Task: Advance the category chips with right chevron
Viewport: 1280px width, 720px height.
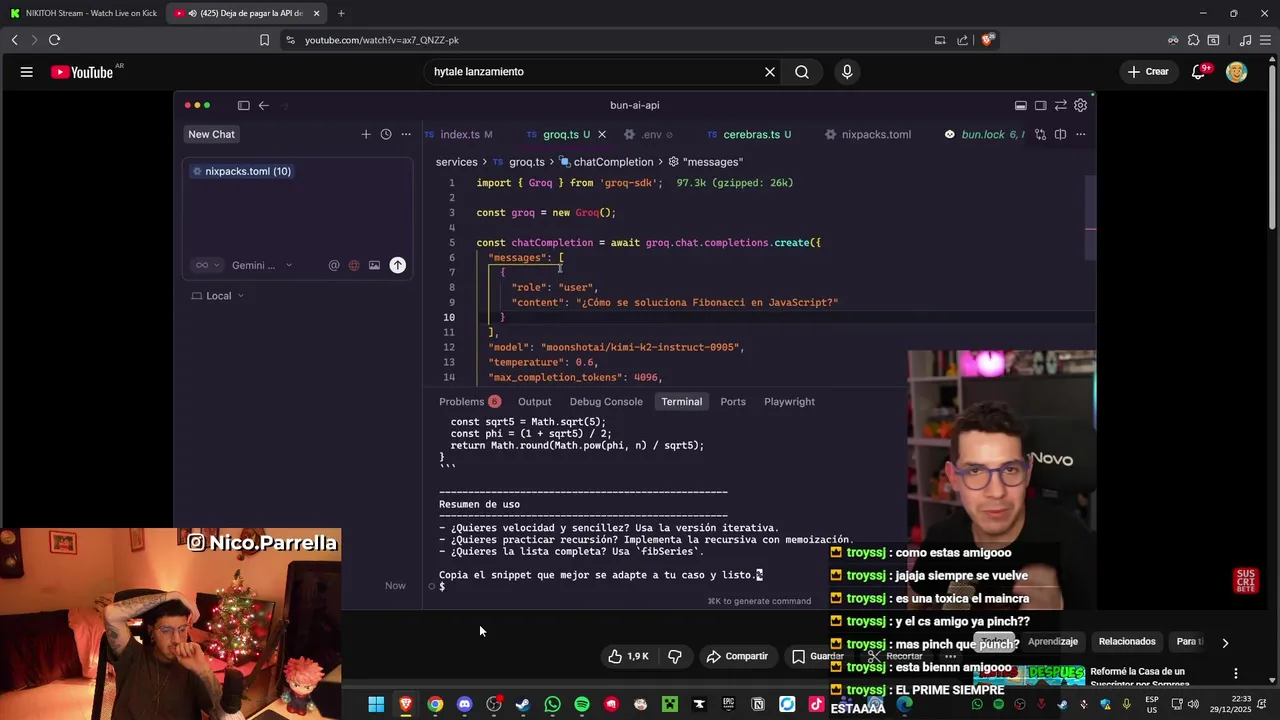Action: pos(1225,642)
